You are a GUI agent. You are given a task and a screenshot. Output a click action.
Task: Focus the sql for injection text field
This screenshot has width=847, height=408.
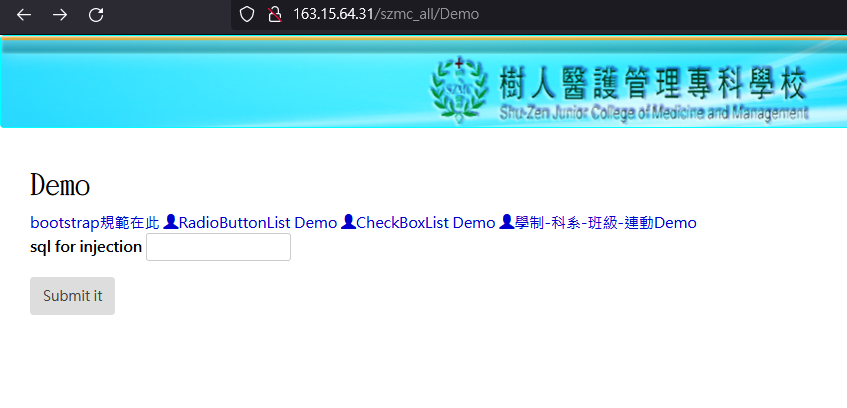pyautogui.click(x=218, y=247)
